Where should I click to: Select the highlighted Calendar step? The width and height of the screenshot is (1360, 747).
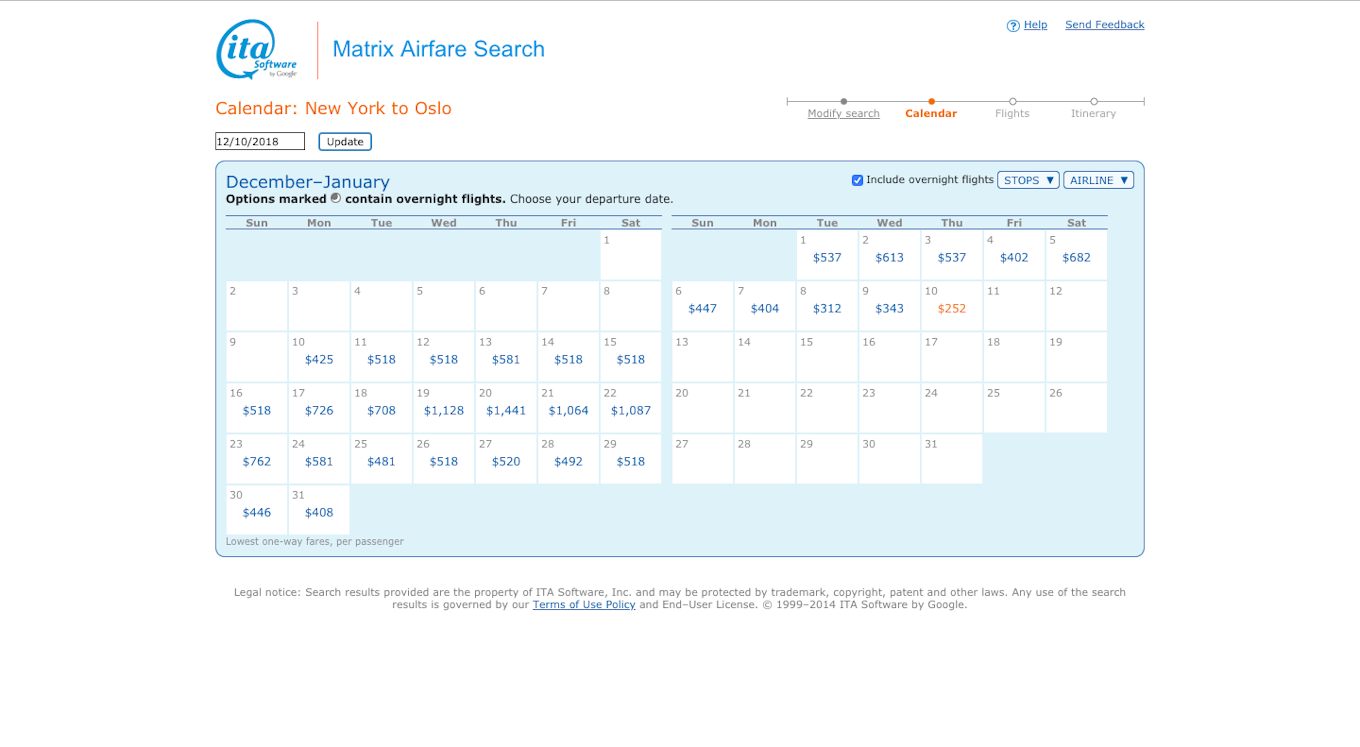point(930,113)
